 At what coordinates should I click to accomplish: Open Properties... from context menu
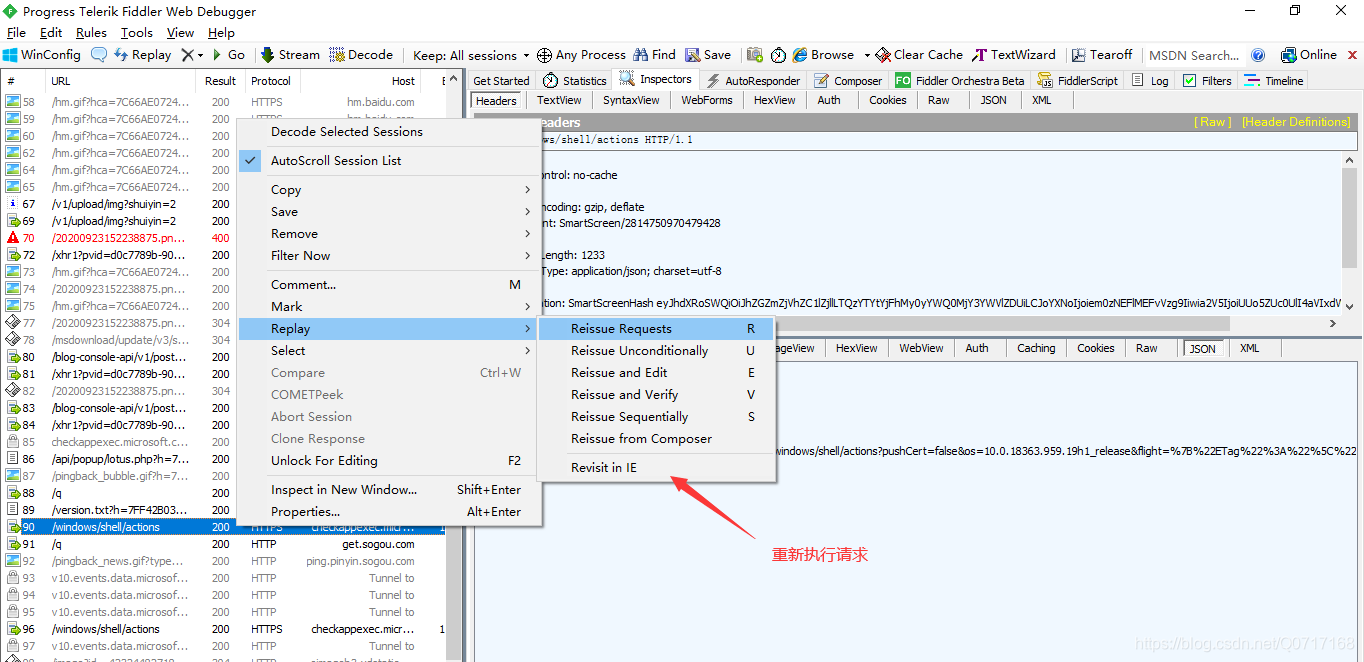tap(390, 512)
